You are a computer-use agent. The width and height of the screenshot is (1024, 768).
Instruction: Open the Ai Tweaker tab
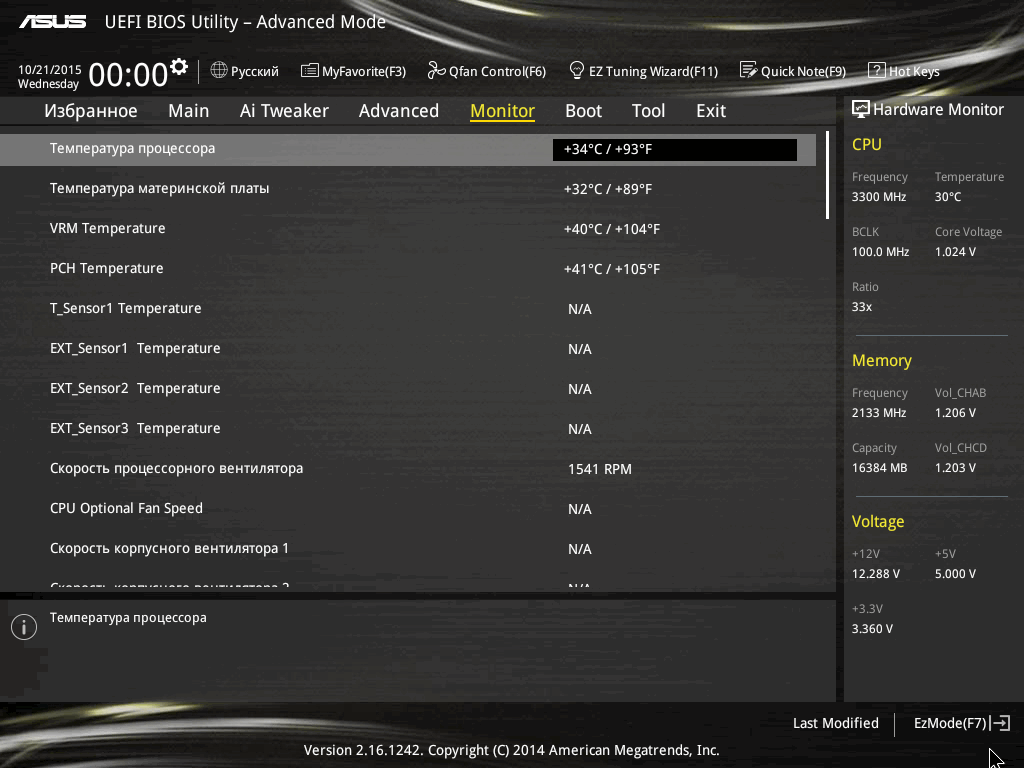coord(284,111)
